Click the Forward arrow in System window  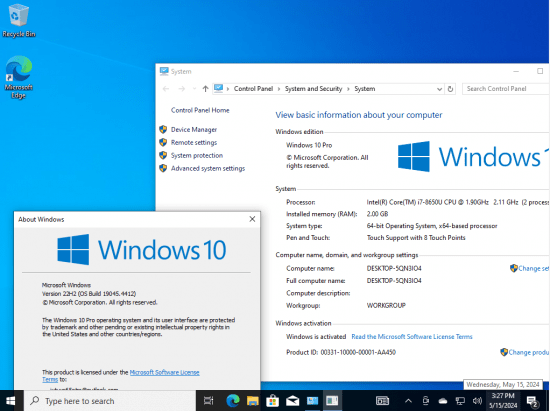click(x=181, y=89)
